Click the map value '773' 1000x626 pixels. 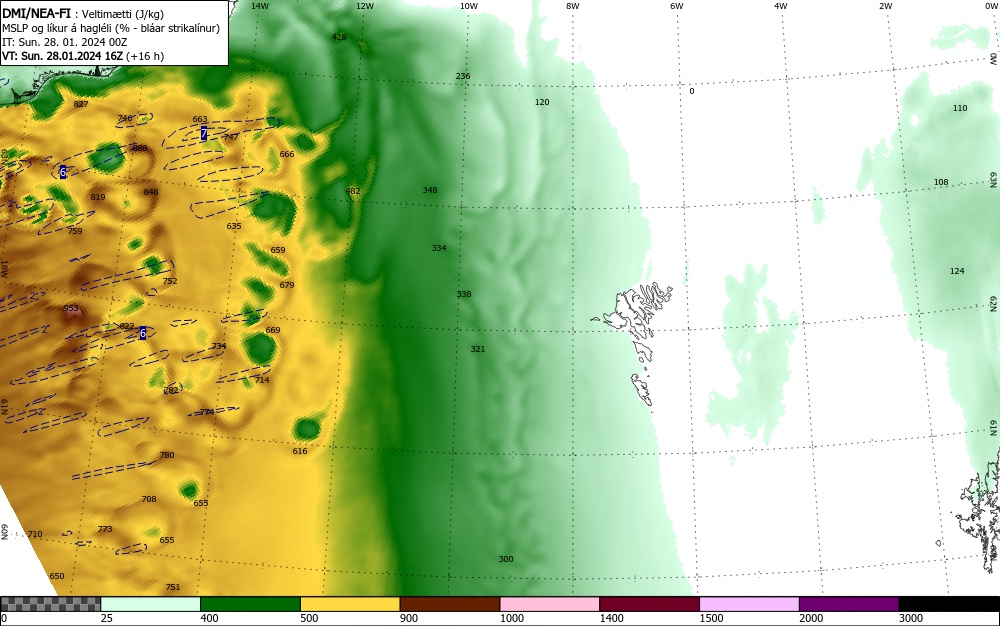pos(105,529)
